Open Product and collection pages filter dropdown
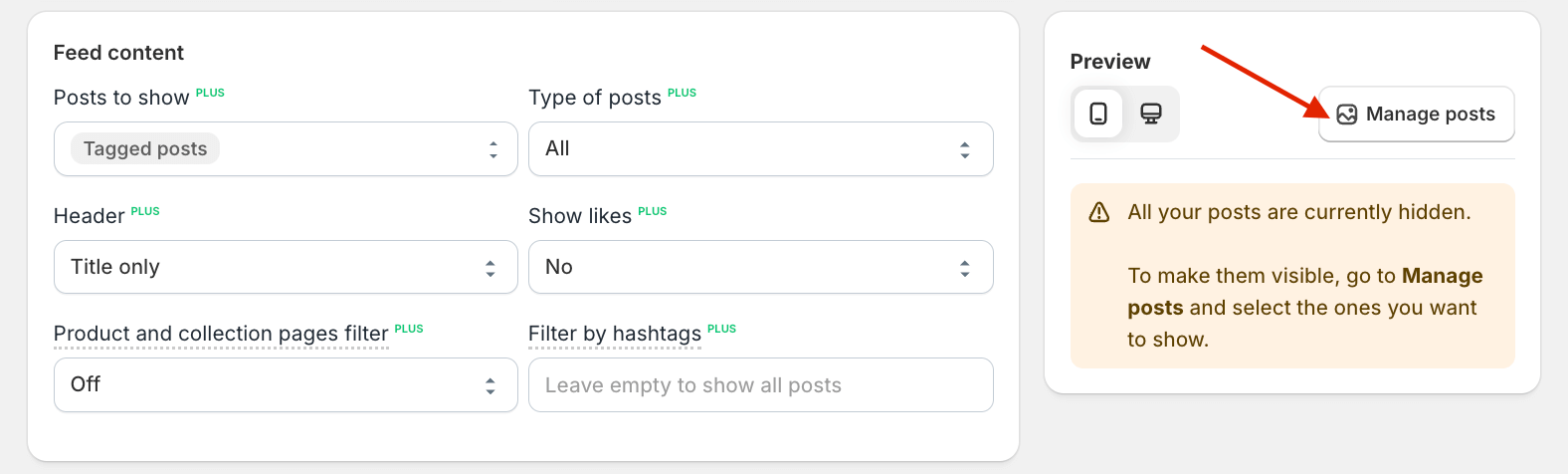The image size is (1568, 474). pyautogui.click(x=286, y=384)
